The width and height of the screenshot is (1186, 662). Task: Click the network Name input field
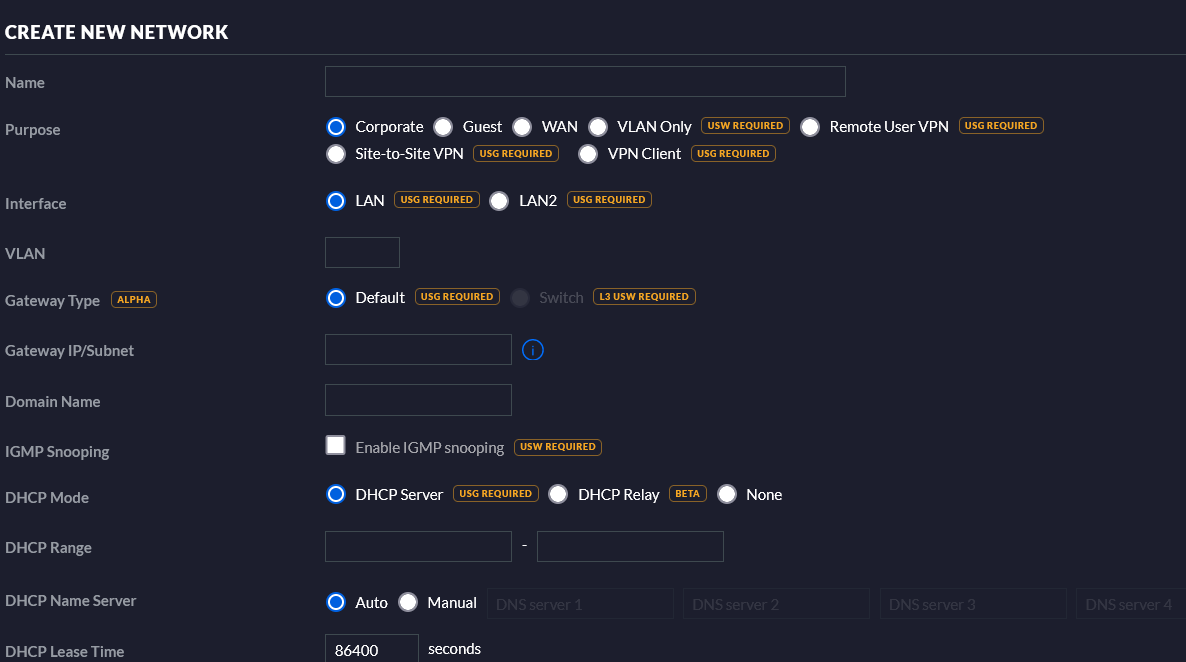[585, 82]
